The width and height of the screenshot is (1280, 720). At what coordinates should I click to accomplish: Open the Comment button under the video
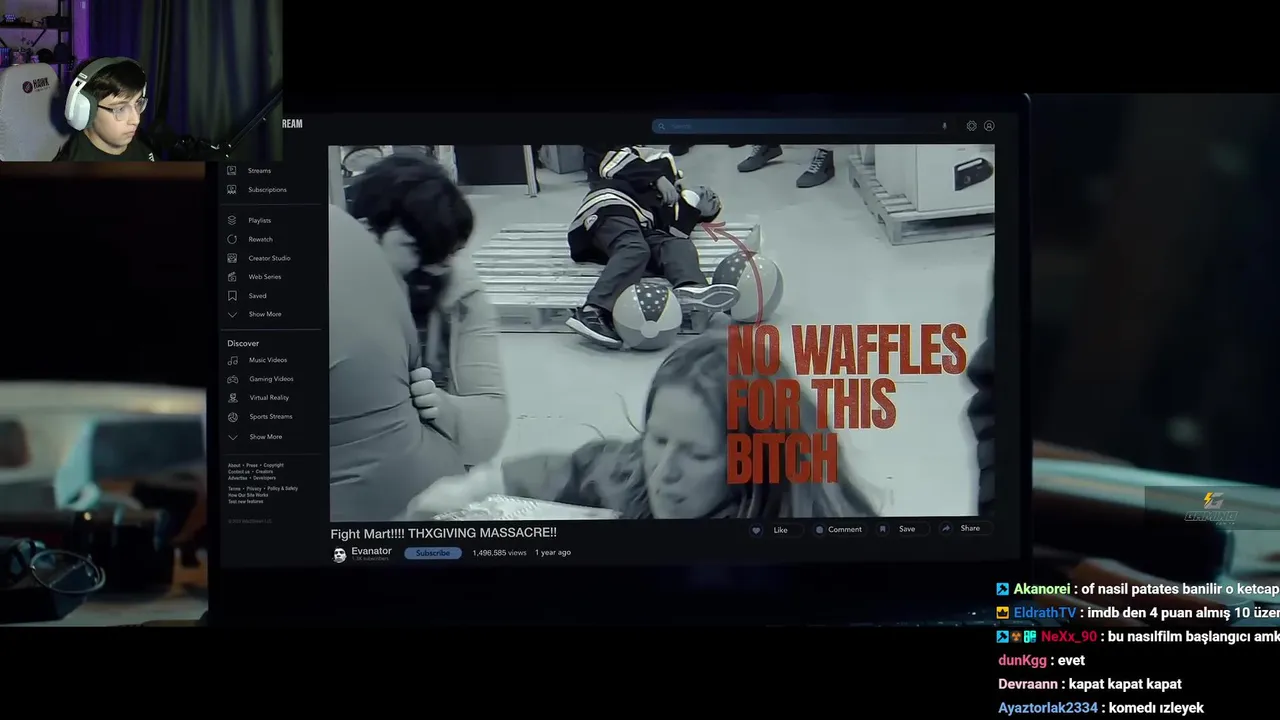click(x=838, y=529)
